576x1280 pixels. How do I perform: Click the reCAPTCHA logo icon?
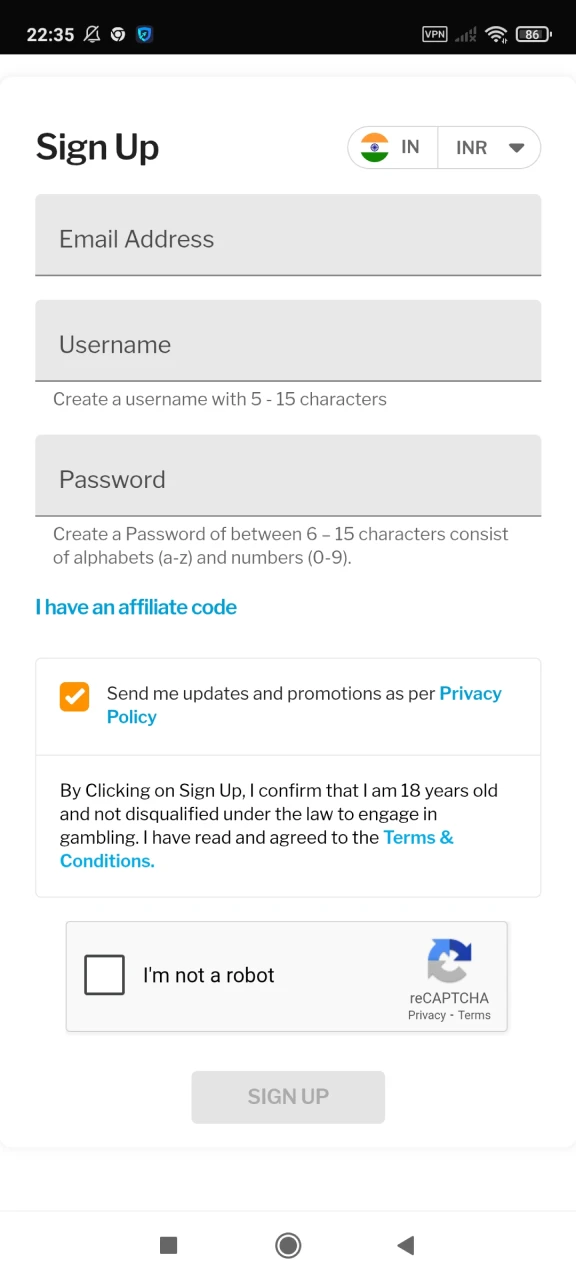[449, 961]
